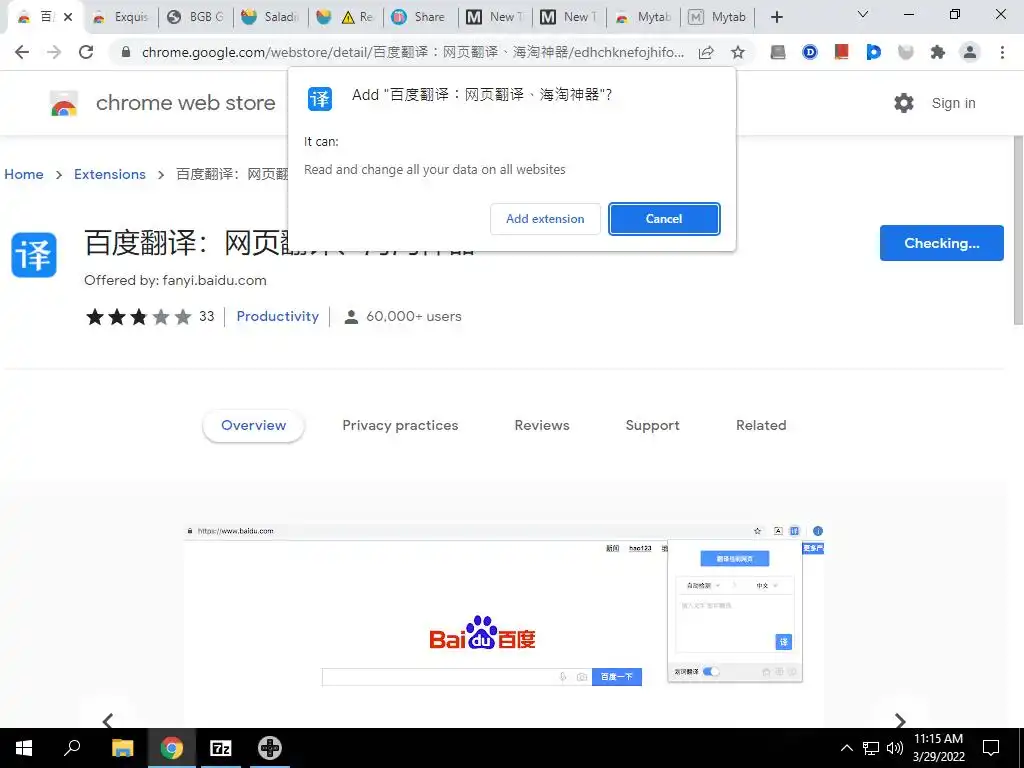Click the Add extension button
The image size is (1024, 768).
[545, 219]
